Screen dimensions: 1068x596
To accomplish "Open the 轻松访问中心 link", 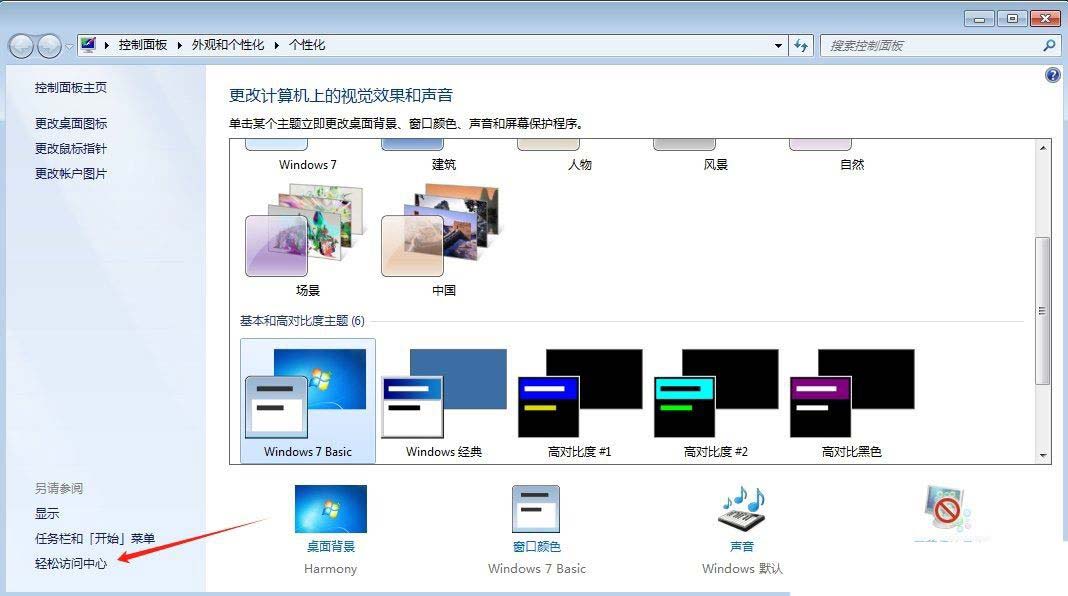I will point(71,563).
